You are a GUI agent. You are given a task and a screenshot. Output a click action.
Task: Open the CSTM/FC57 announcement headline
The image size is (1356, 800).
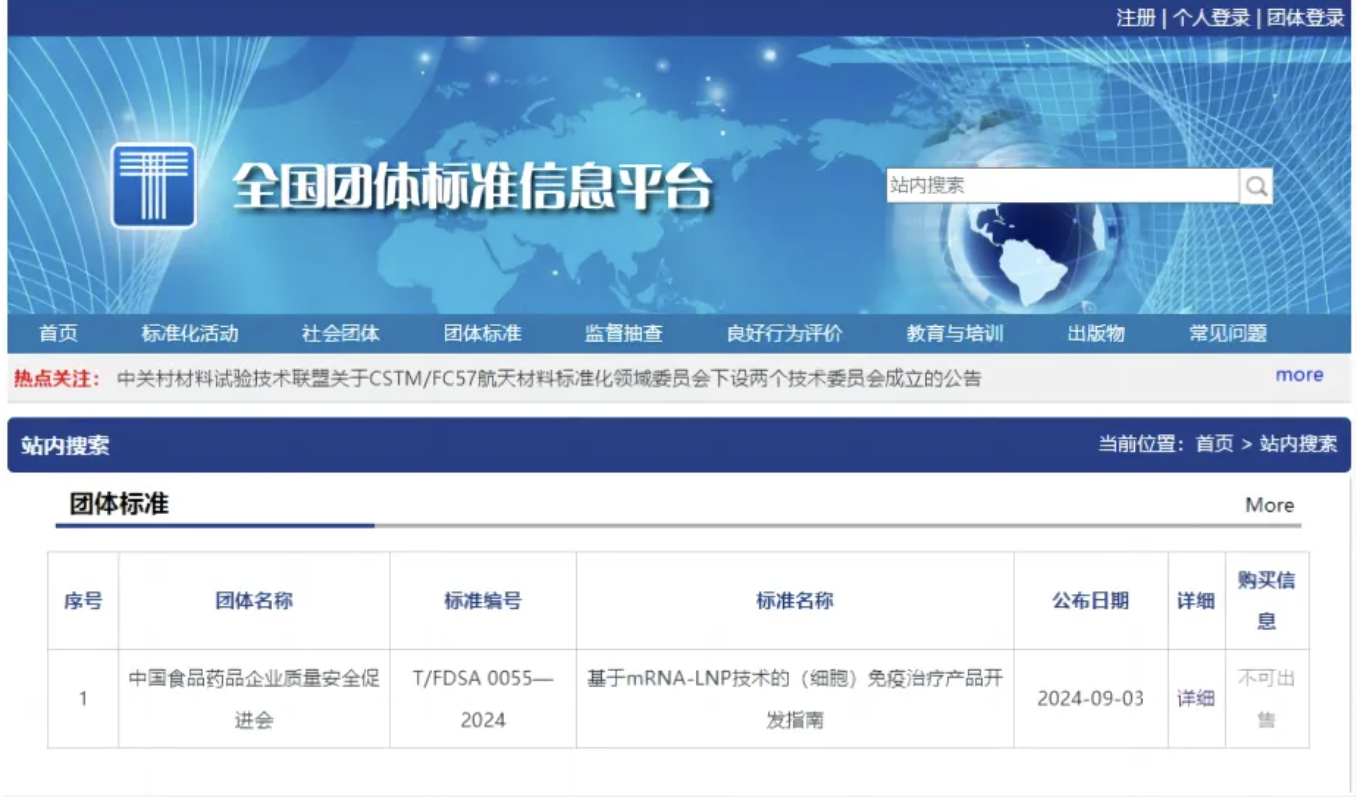549,378
